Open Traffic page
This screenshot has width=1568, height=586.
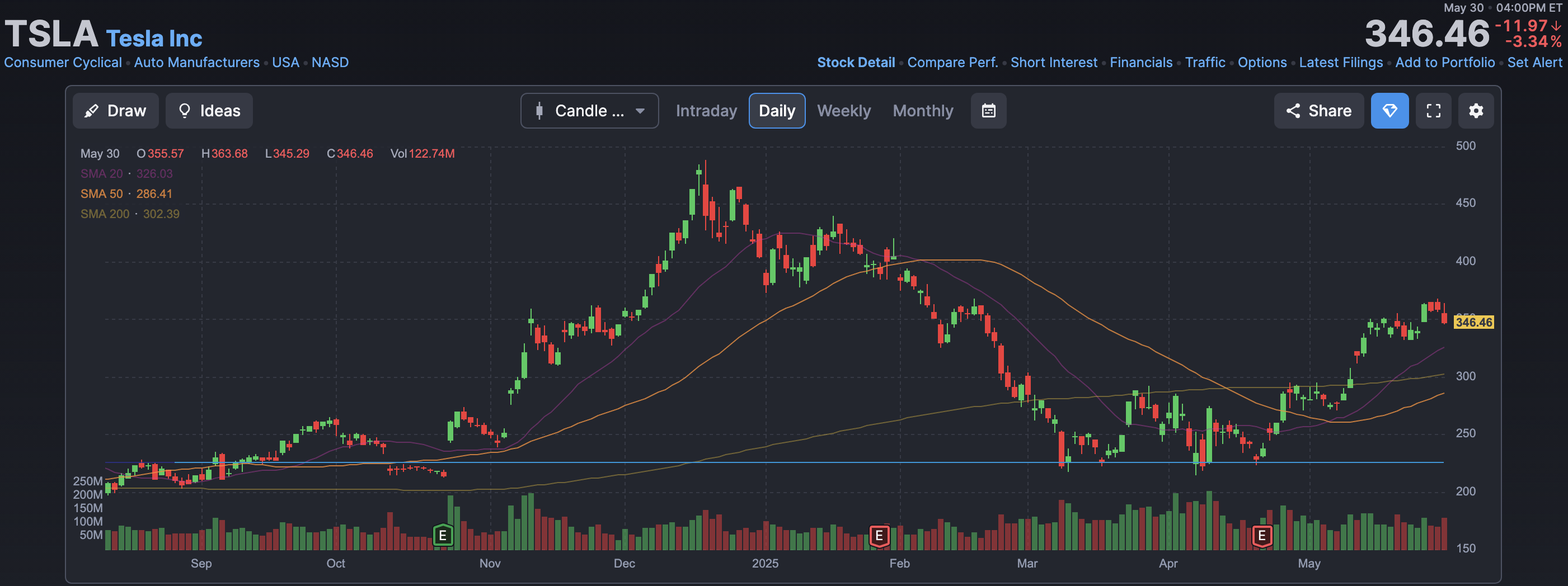[x=1205, y=63]
